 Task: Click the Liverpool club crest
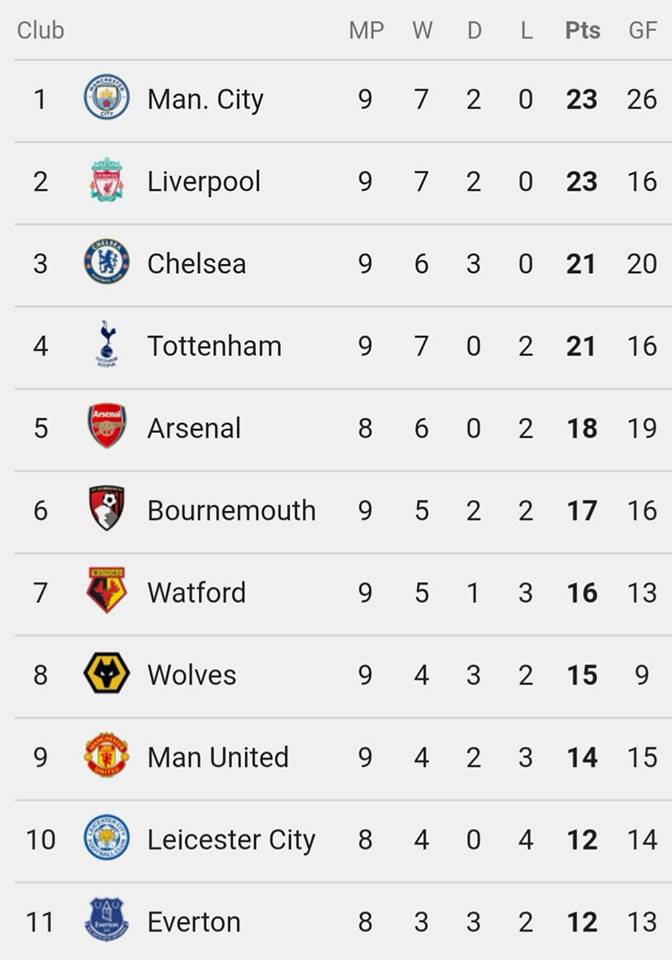(x=106, y=179)
